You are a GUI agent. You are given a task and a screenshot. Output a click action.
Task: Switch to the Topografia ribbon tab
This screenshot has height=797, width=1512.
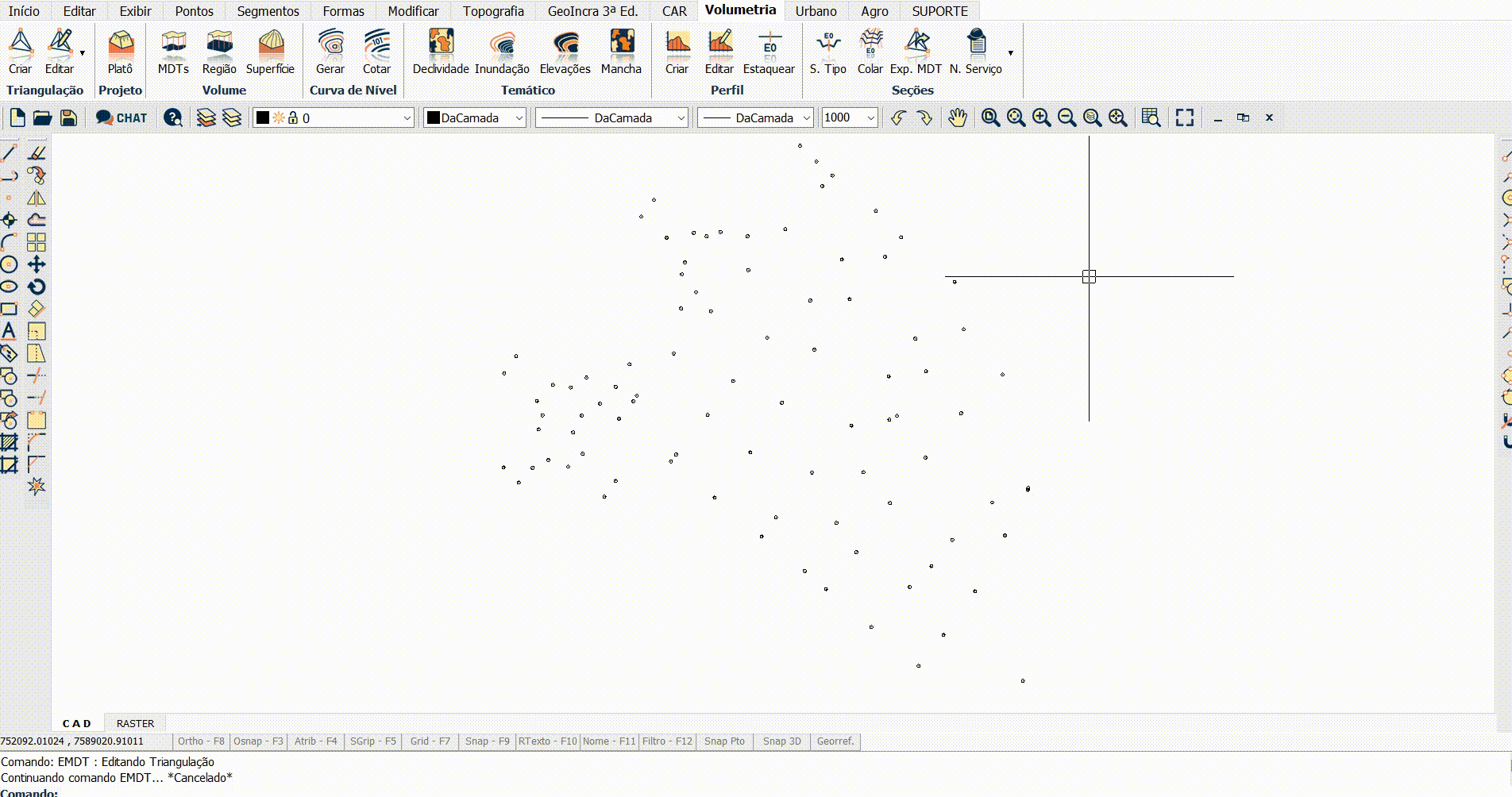pyautogui.click(x=493, y=11)
